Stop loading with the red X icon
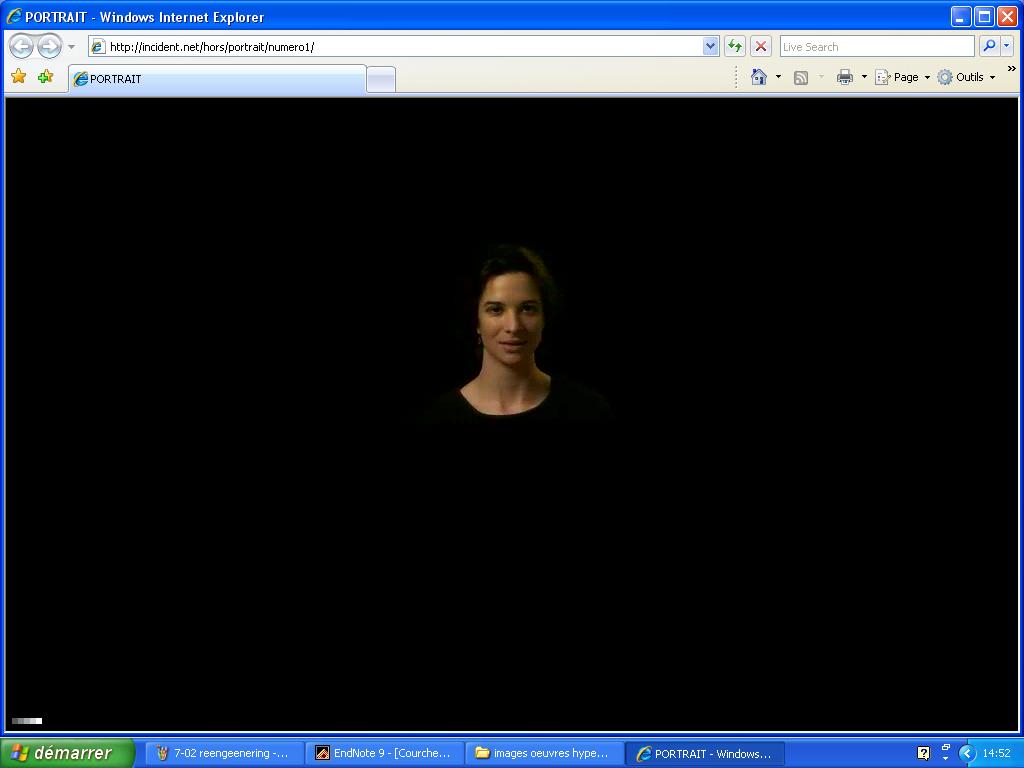Screen dimensions: 1024x768 (760, 46)
